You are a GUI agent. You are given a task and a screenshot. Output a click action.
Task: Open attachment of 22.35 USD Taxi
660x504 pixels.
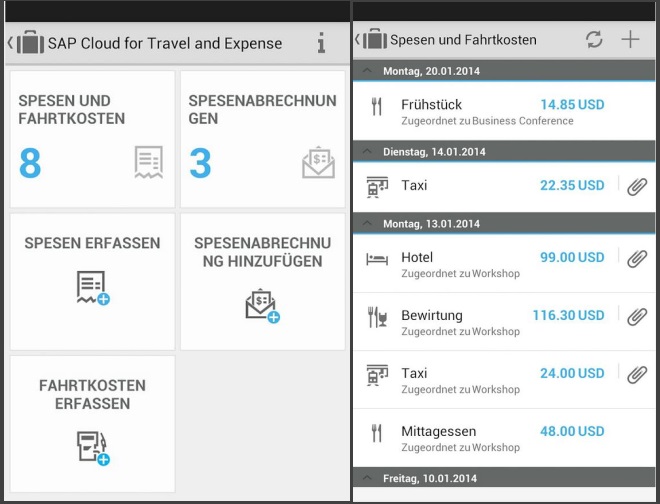point(637,185)
